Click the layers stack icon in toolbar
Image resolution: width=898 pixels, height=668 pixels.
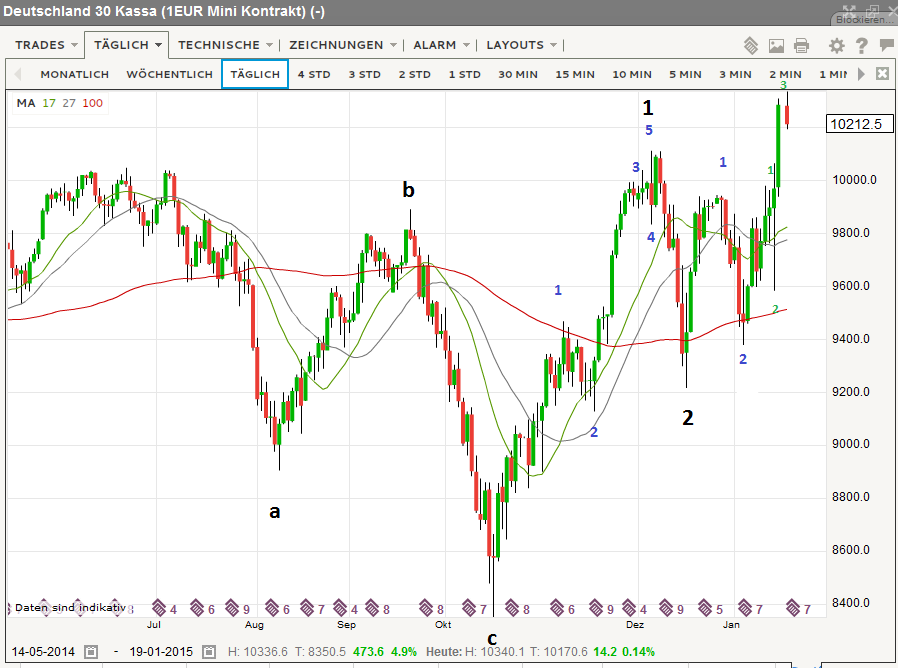coord(751,45)
